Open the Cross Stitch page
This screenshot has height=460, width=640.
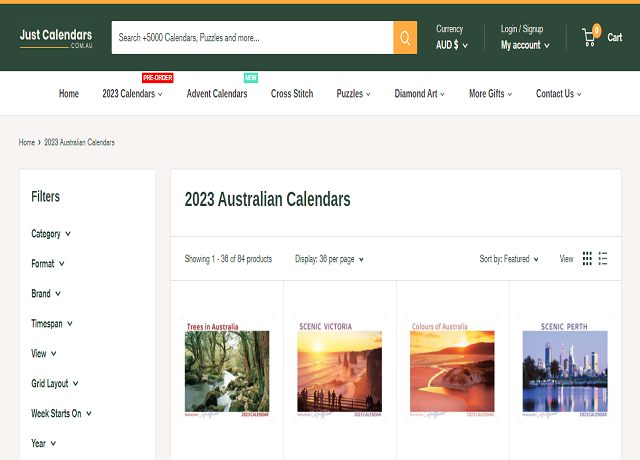[292, 94]
